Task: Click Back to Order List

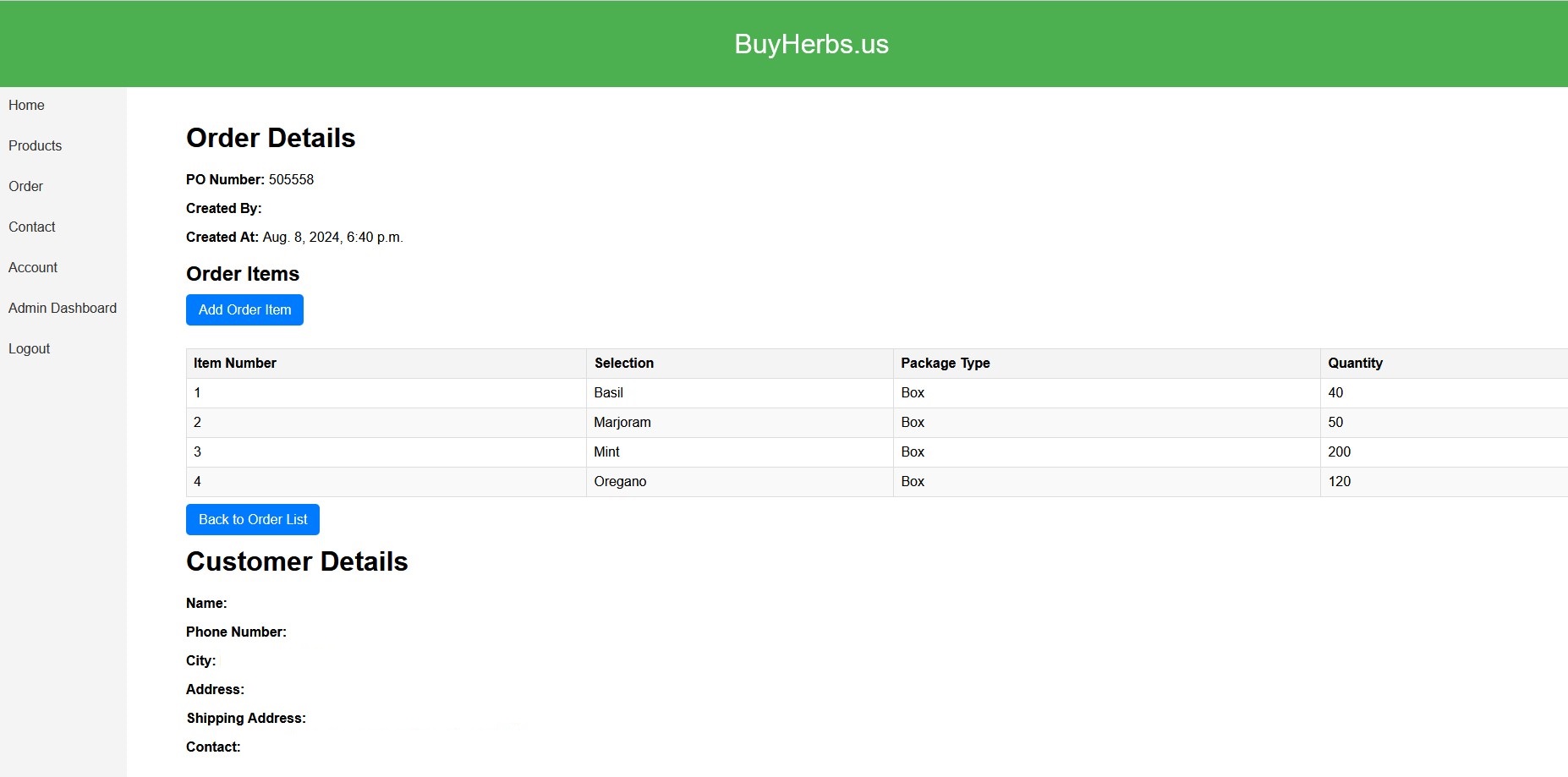Action: click(252, 519)
